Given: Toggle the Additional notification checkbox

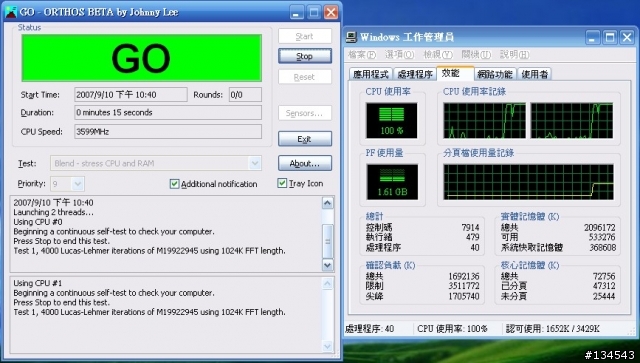Looking at the screenshot, I should pos(174,184).
